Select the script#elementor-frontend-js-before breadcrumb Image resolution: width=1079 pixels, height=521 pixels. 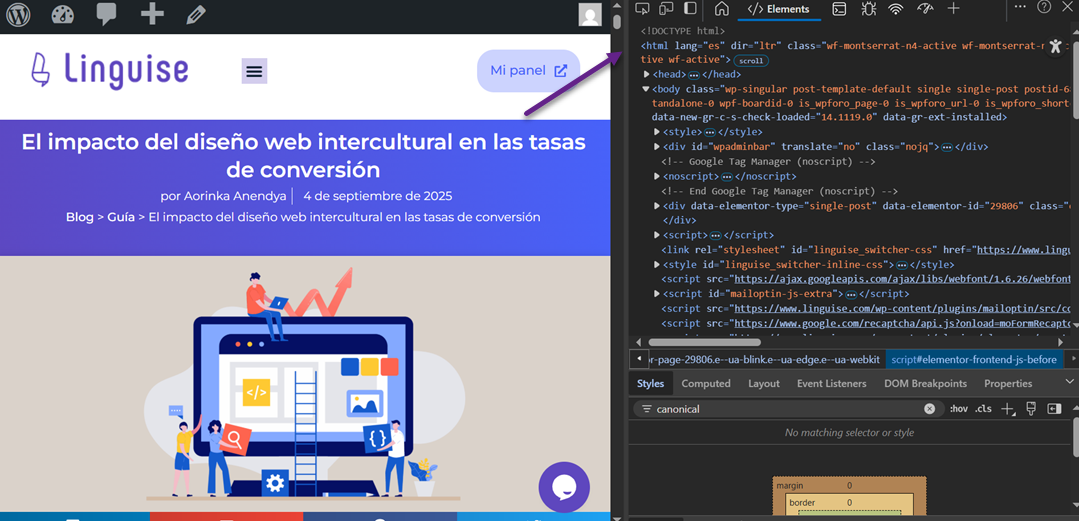click(x=974, y=359)
